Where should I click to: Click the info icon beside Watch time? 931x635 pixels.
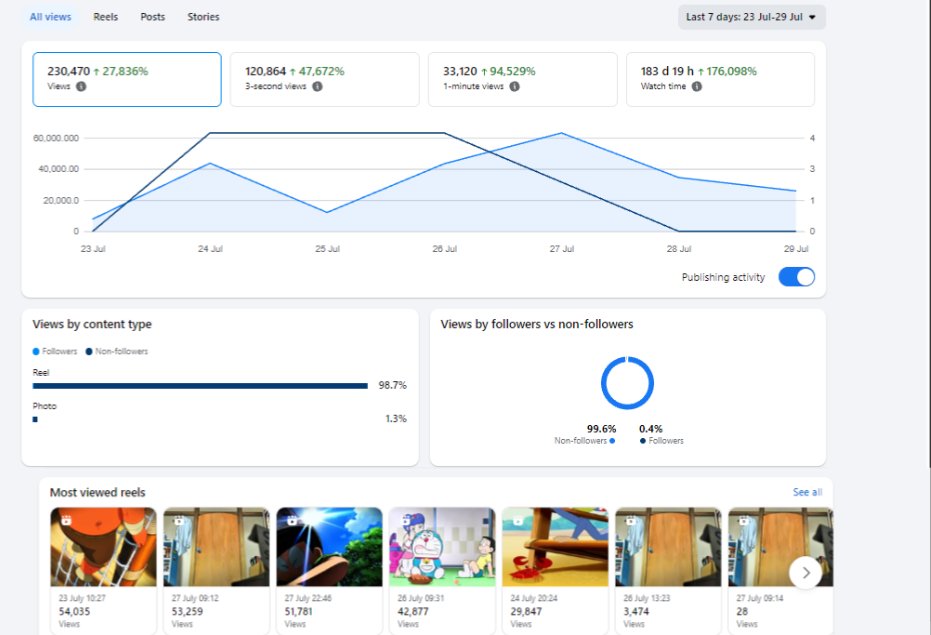click(x=697, y=86)
